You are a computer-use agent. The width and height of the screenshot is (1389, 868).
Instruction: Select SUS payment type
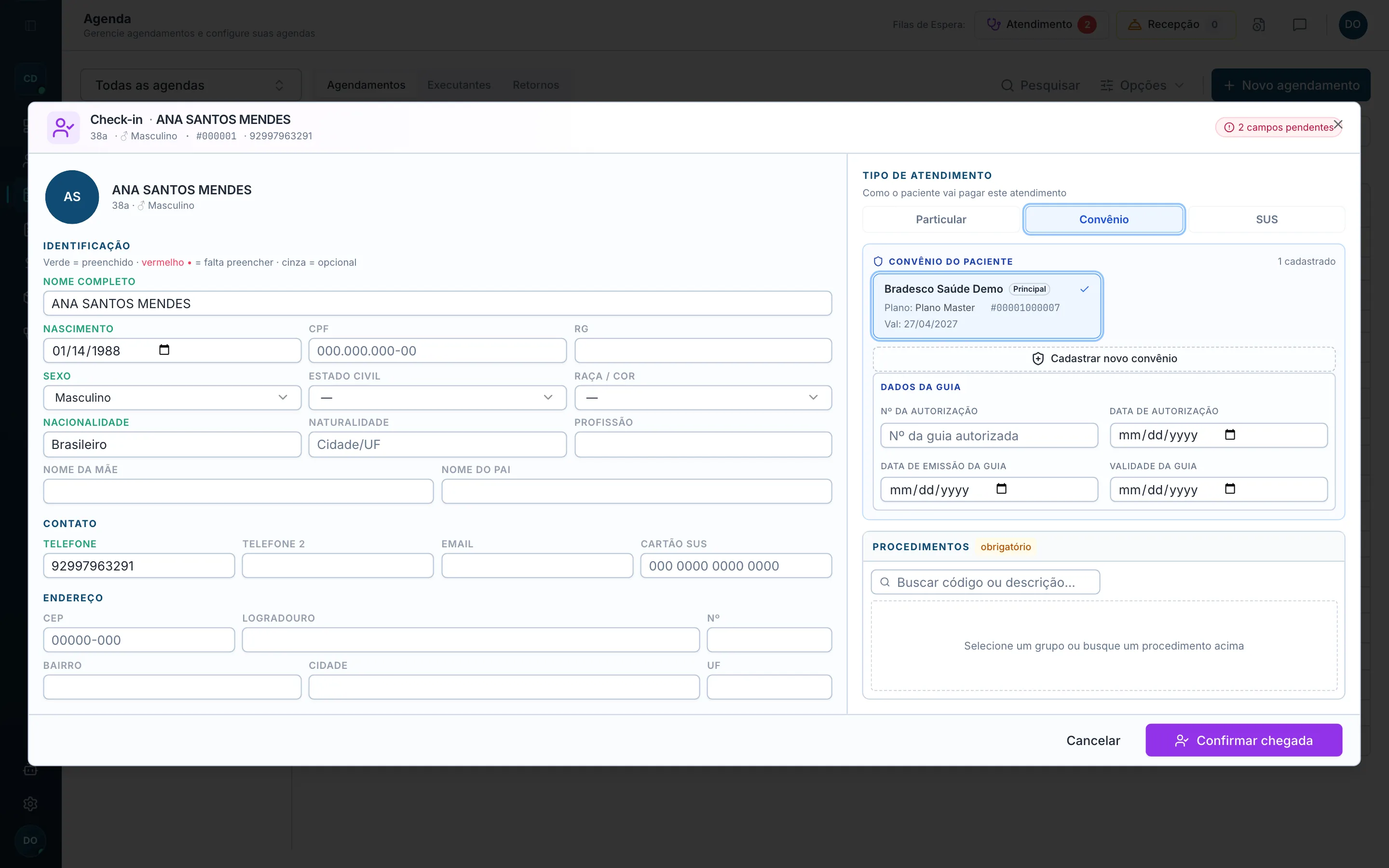1267,219
